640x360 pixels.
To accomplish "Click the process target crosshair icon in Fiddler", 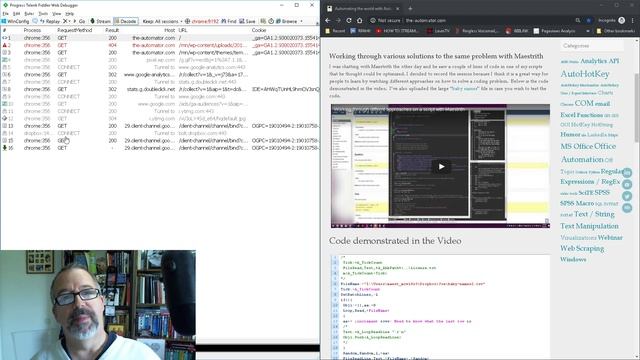I will pyautogui.click(x=187, y=21).
